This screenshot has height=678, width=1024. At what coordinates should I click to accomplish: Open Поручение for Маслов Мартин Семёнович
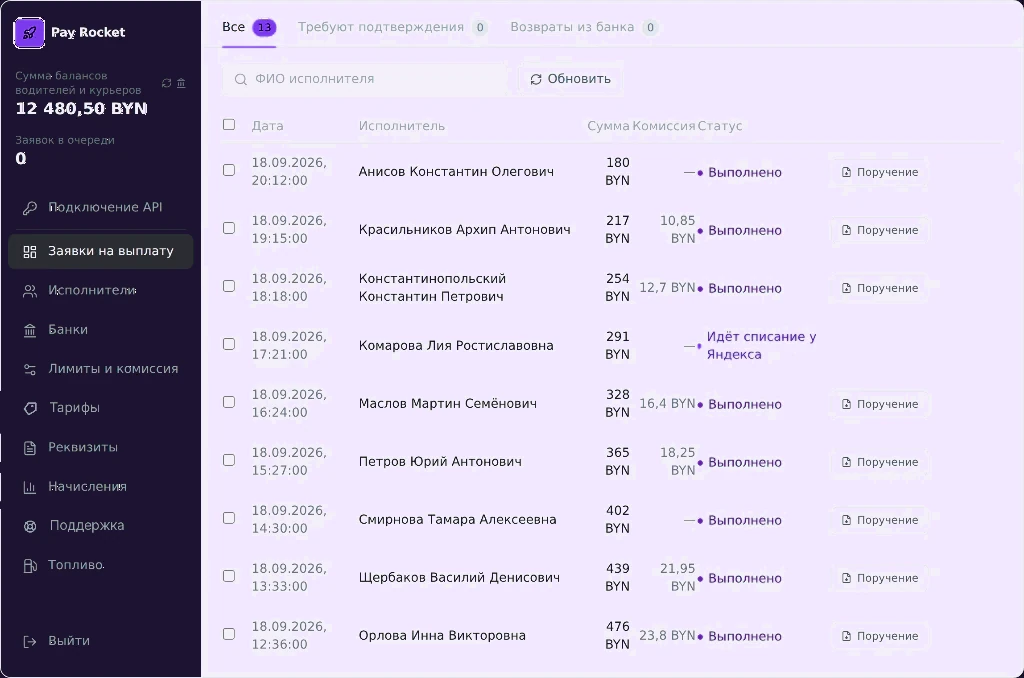pyautogui.click(x=880, y=404)
